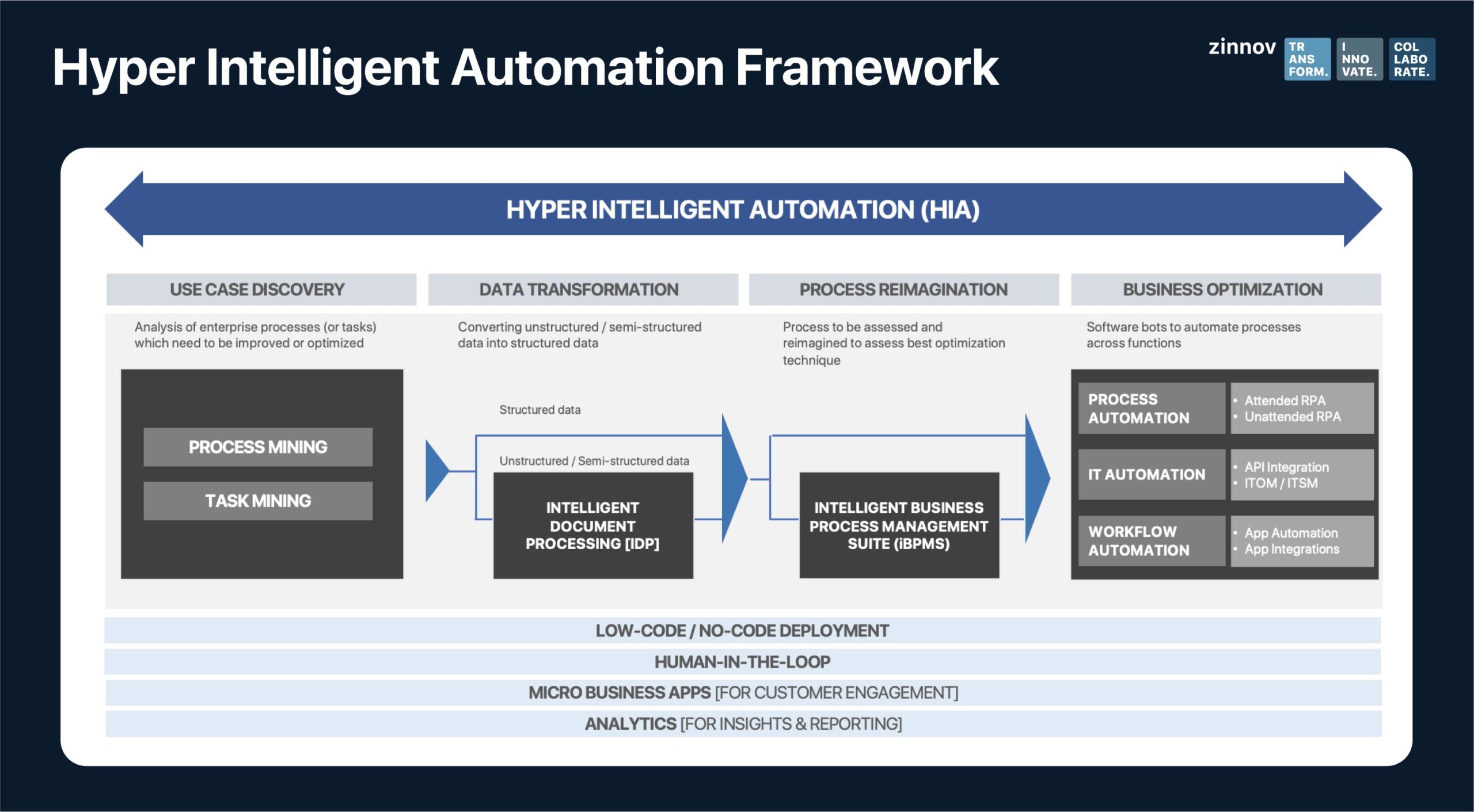Click the HYPER INTELLIGENT AUTOMATION (HIA) banner
Image resolution: width=1474 pixels, height=812 pixels.
click(x=743, y=209)
